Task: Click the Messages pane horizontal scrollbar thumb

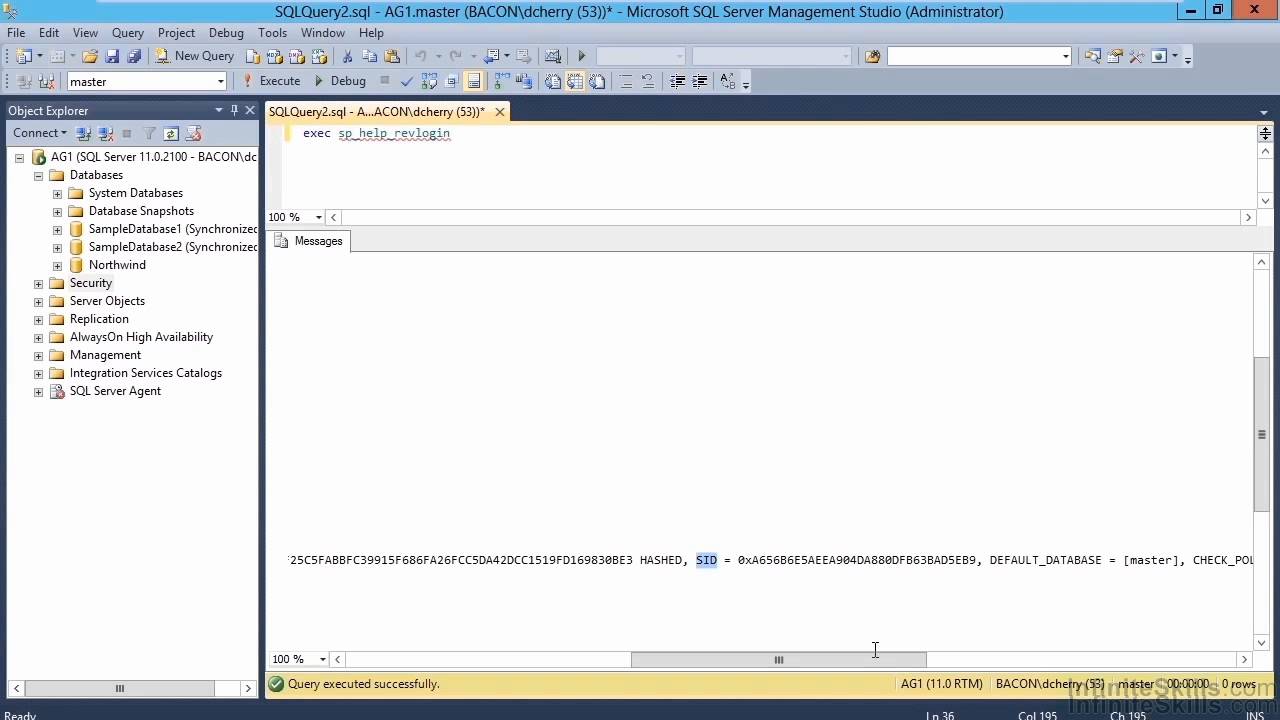Action: coord(778,659)
